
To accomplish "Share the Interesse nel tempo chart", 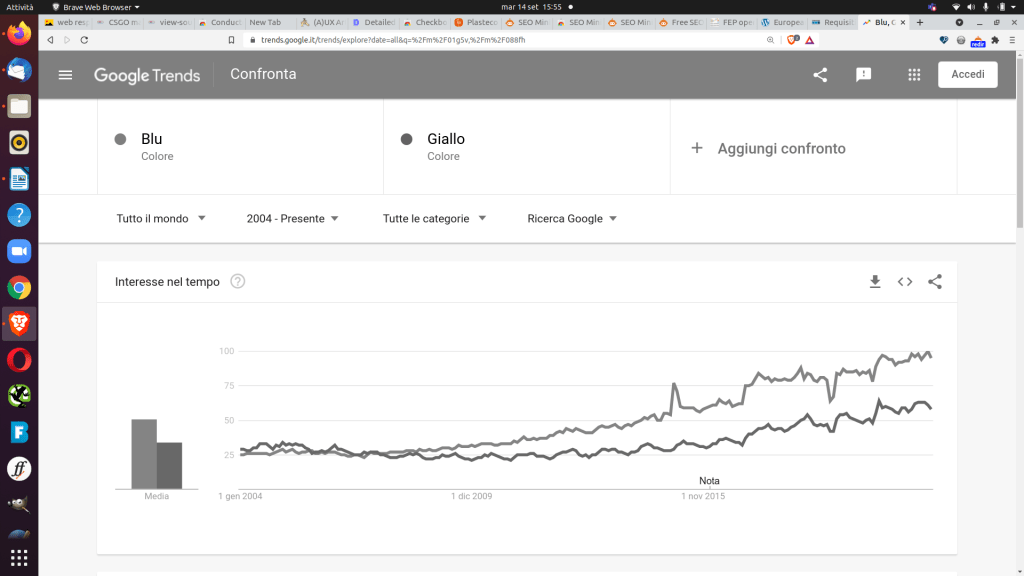I will (x=935, y=282).
